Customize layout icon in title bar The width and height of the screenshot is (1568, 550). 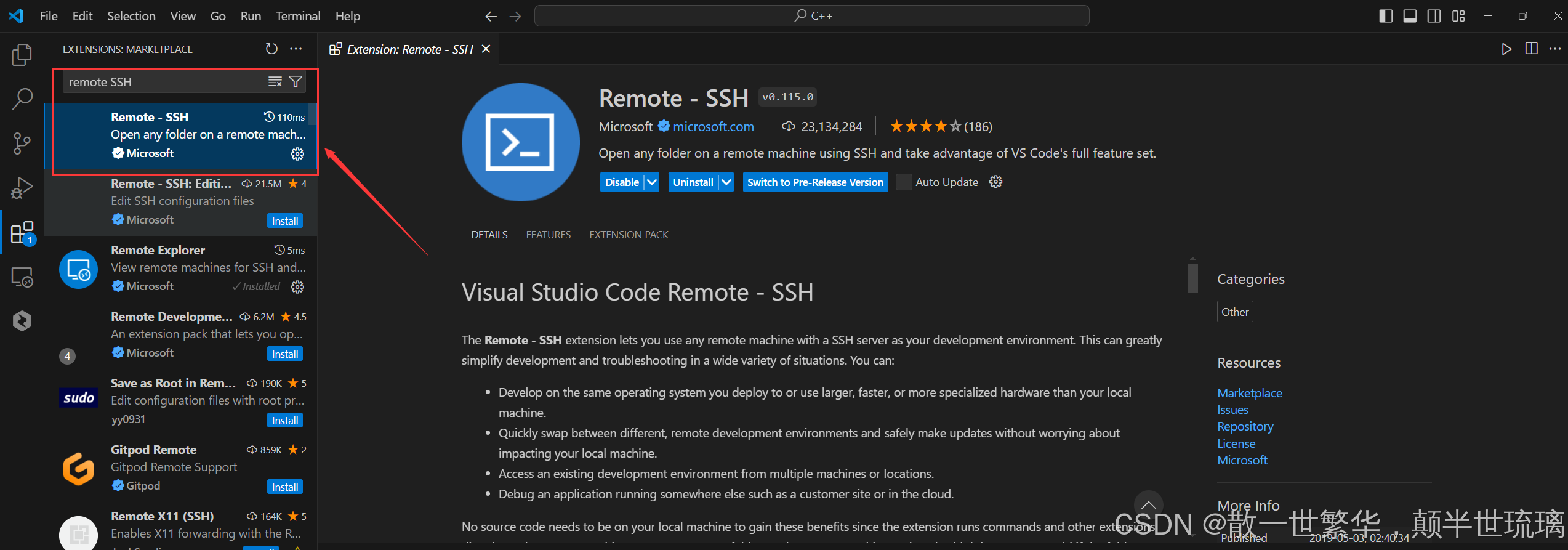point(1458,16)
